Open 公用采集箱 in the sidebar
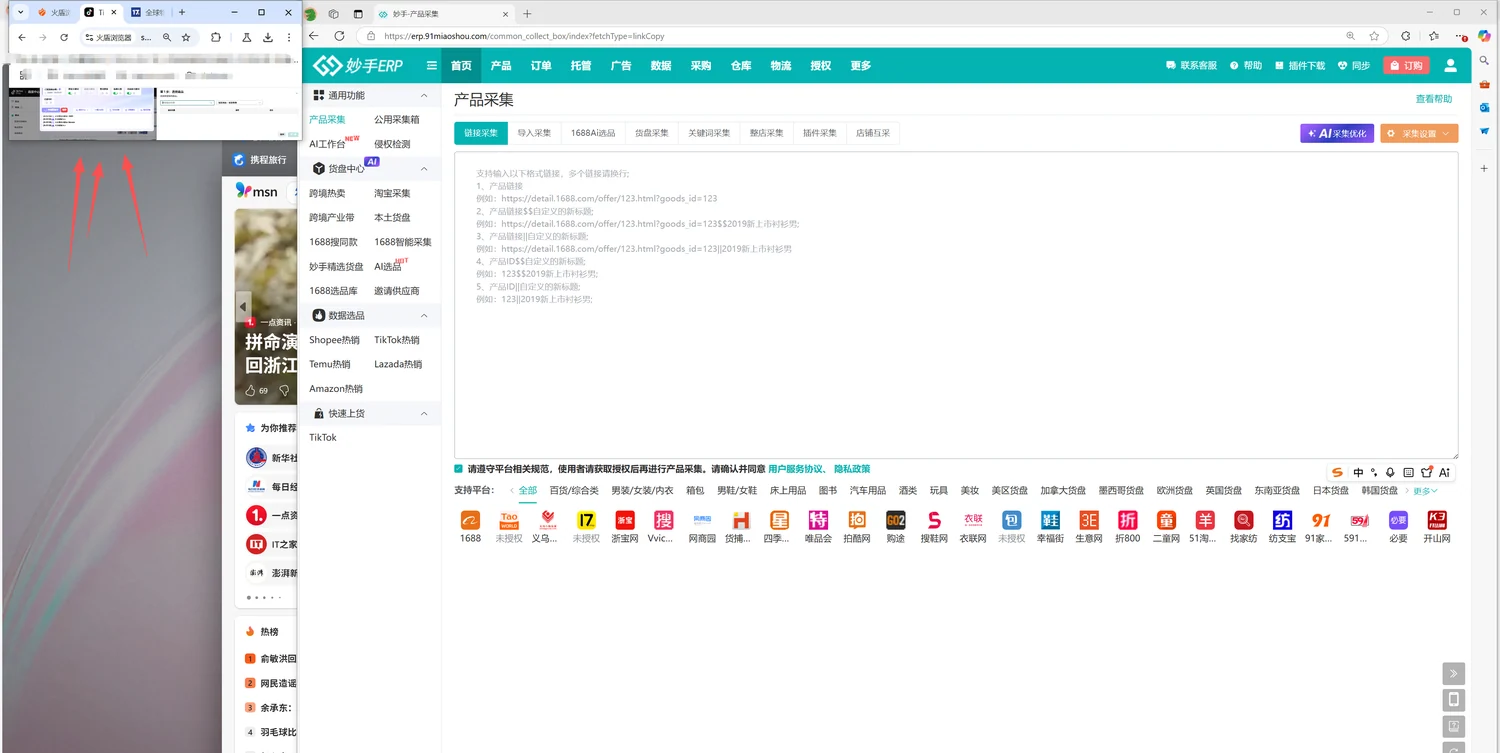This screenshot has height=753, width=1500. click(397, 120)
